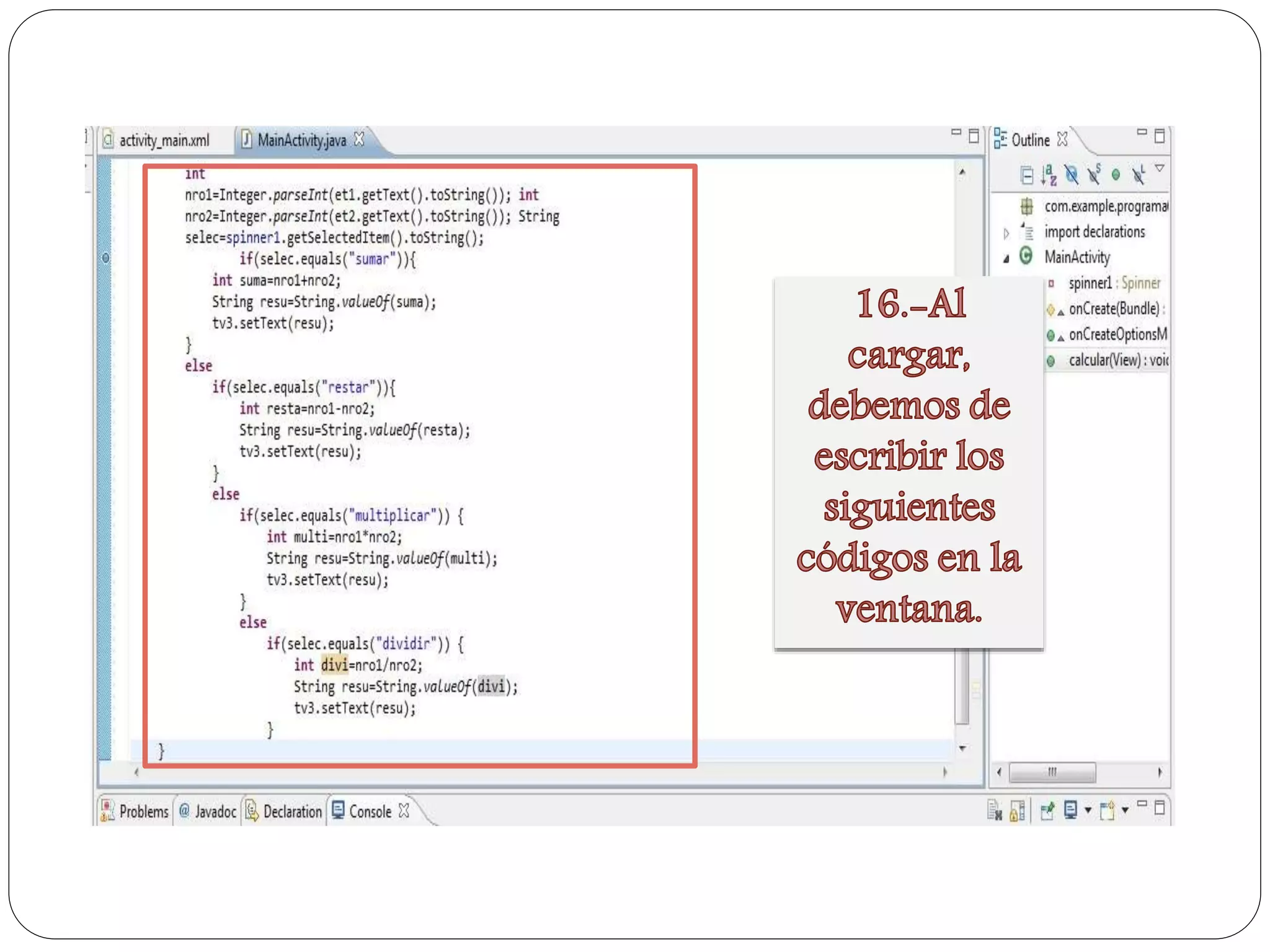Click Collapse All icon in Outline toolbar

1027,175
